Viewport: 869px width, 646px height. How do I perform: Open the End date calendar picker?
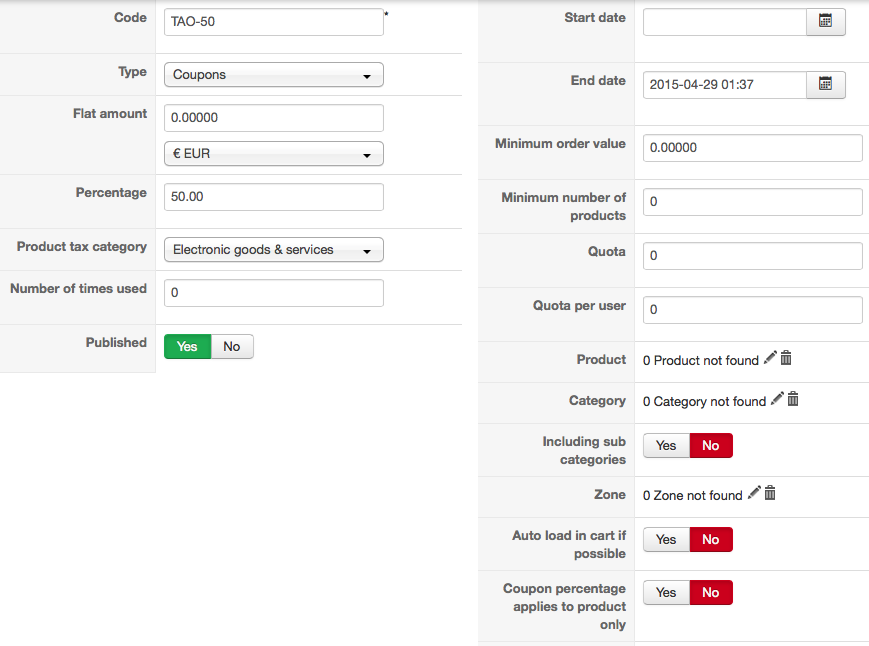(x=825, y=85)
